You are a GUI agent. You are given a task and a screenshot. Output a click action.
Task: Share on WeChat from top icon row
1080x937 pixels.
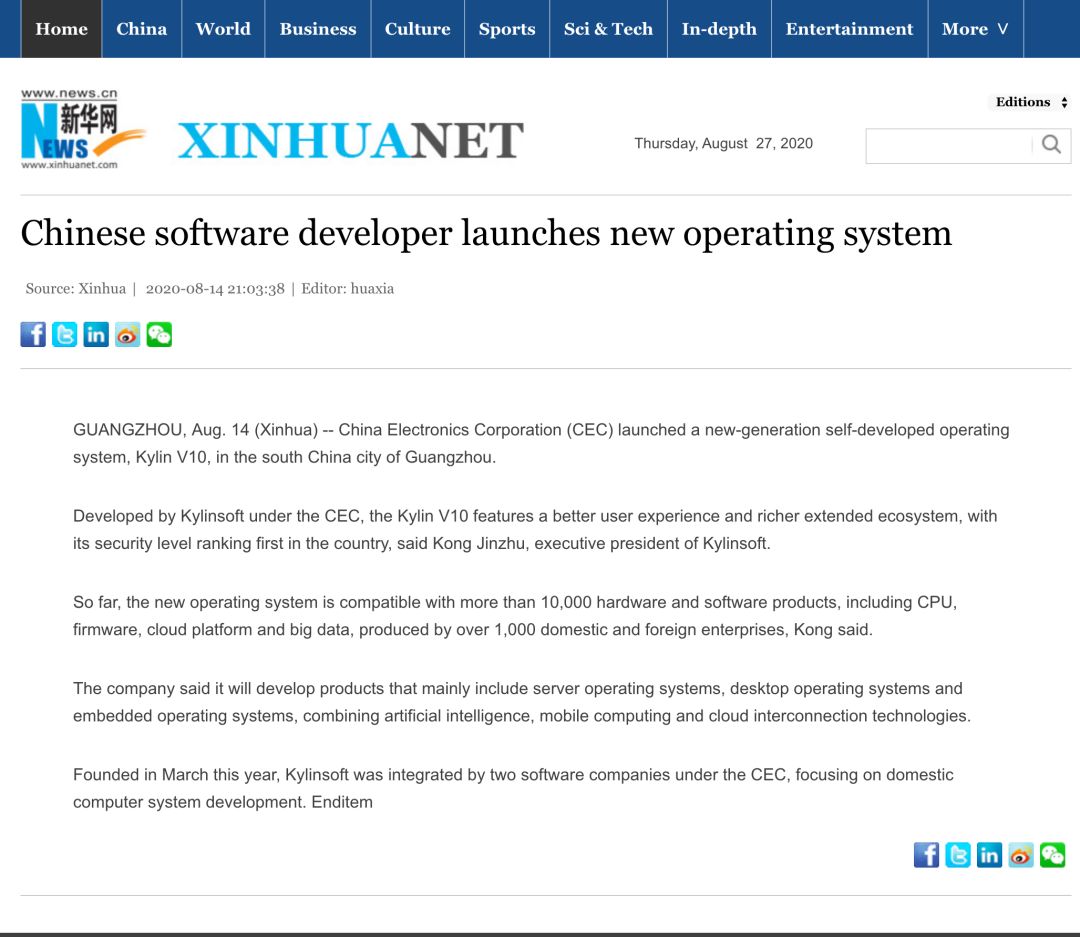point(159,335)
